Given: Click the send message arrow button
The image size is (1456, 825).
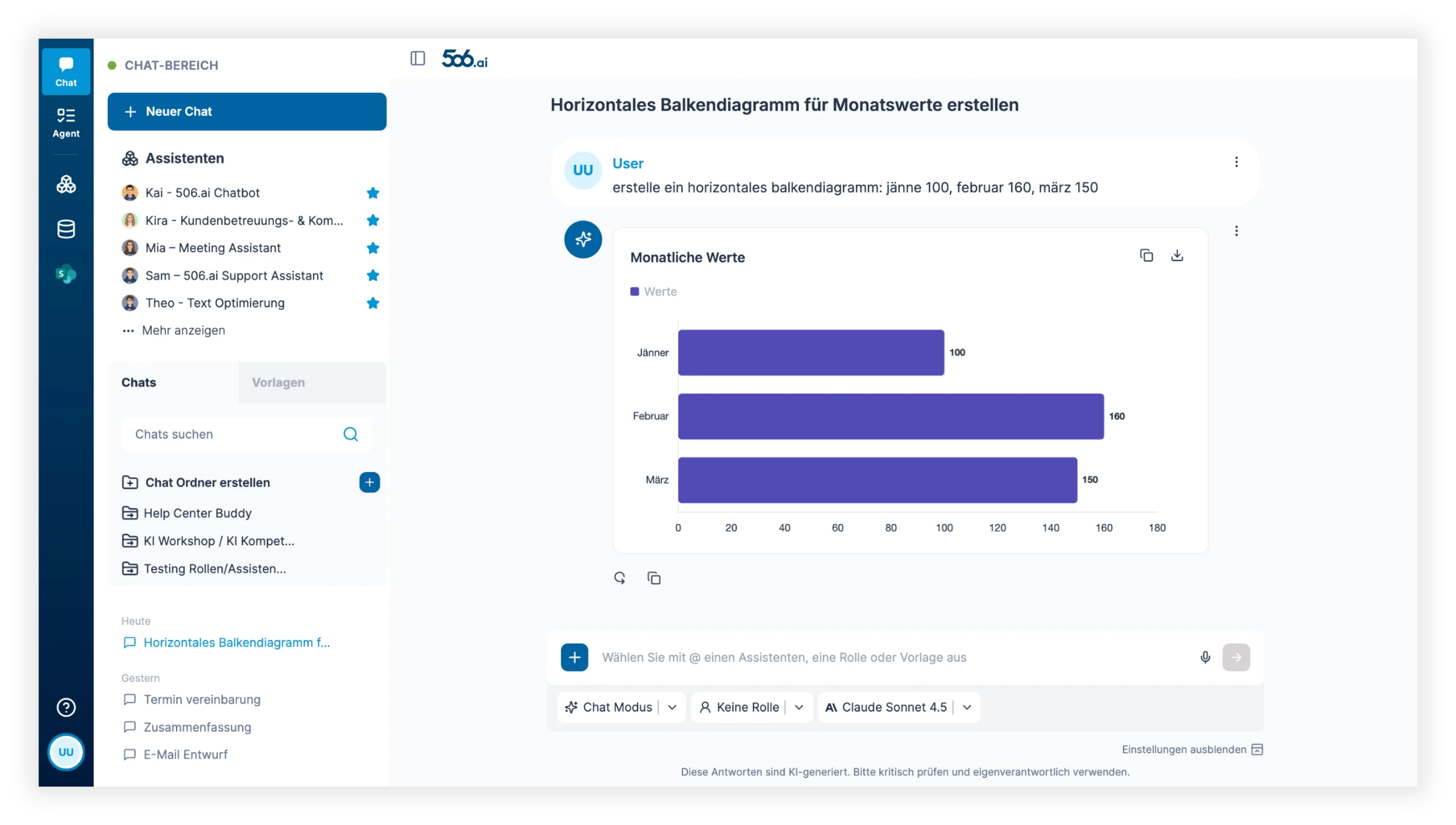Looking at the screenshot, I should coord(1236,658).
